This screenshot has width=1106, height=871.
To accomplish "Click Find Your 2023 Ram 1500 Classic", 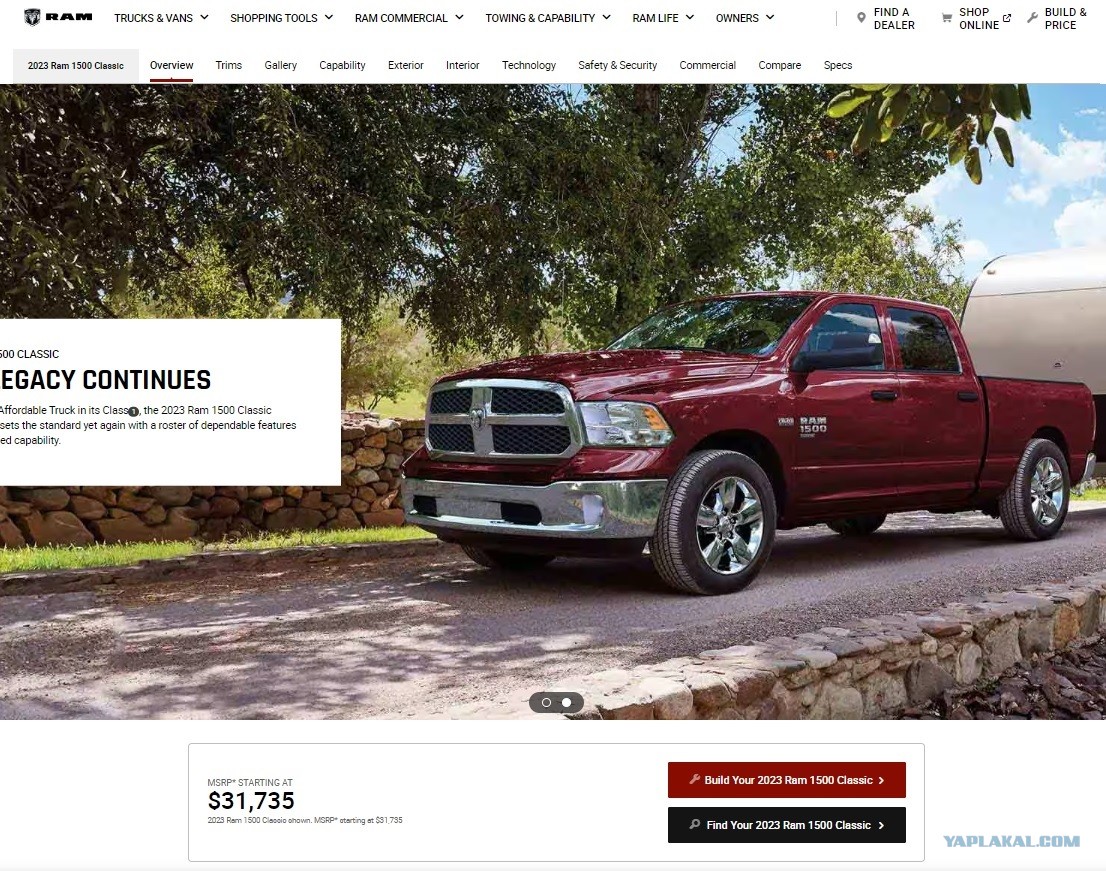I will click(786, 825).
